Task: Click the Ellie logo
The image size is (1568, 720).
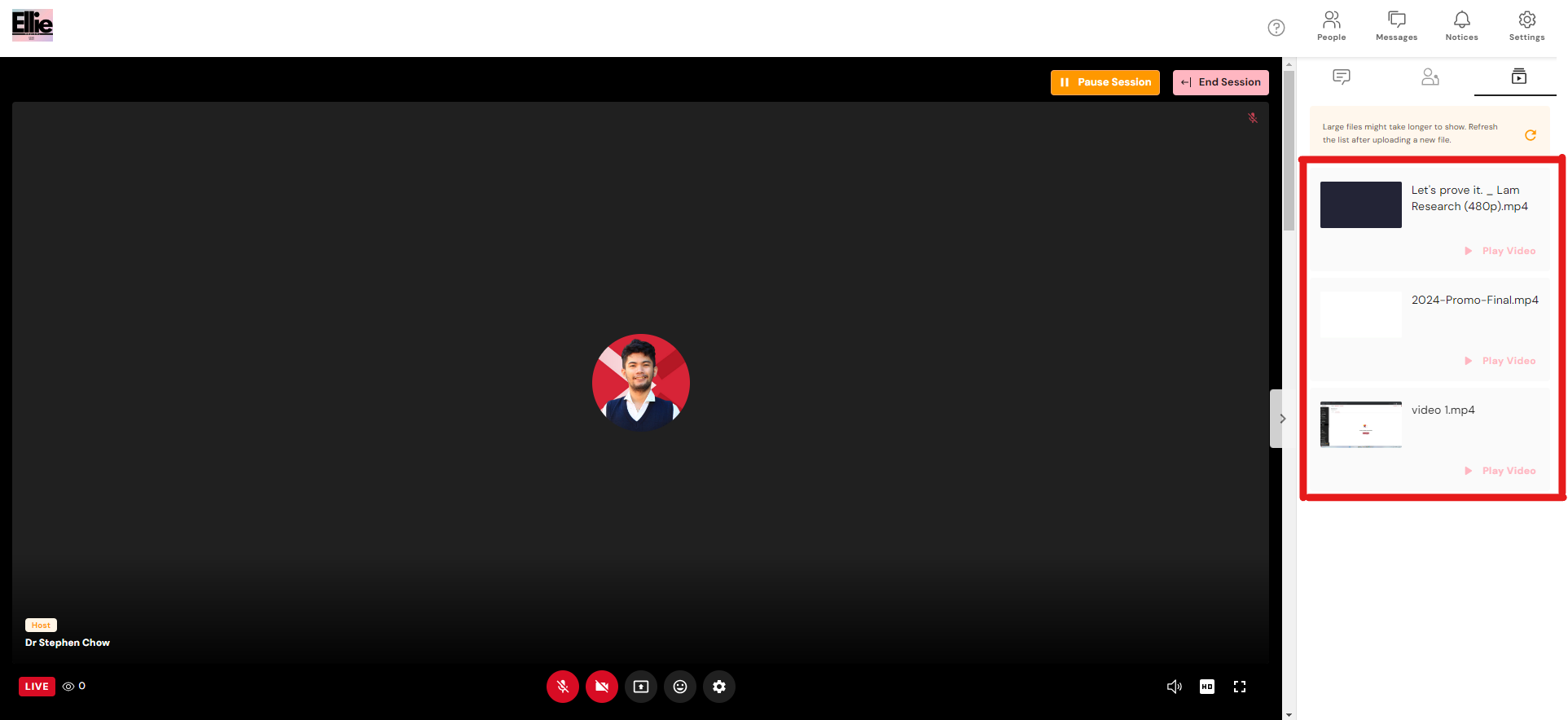Action: coord(33,25)
